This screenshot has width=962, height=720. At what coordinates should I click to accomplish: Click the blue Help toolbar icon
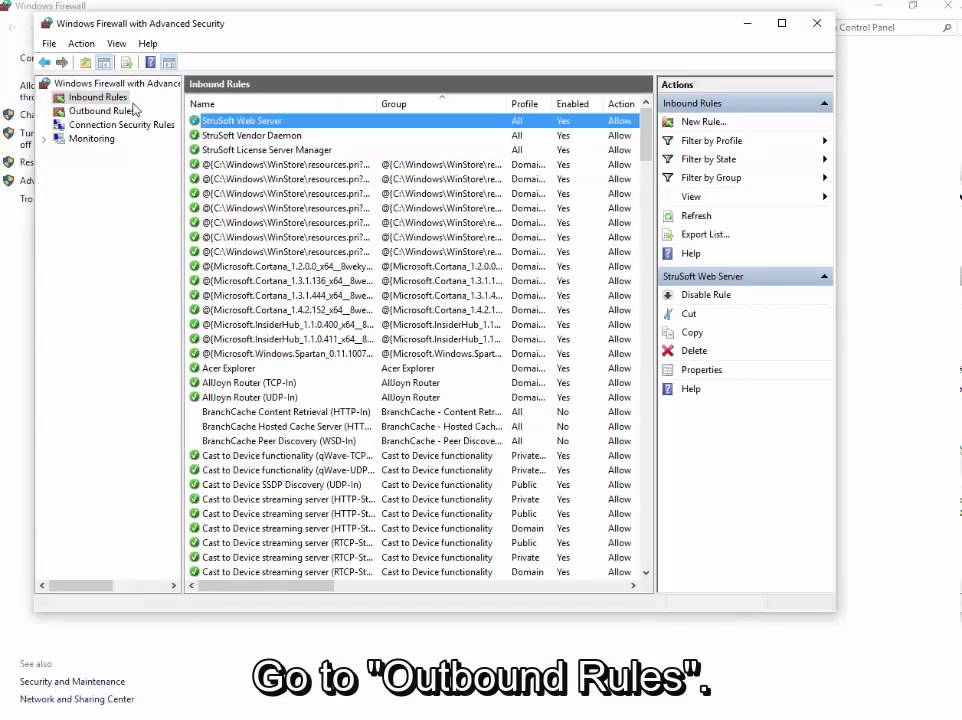(x=150, y=63)
